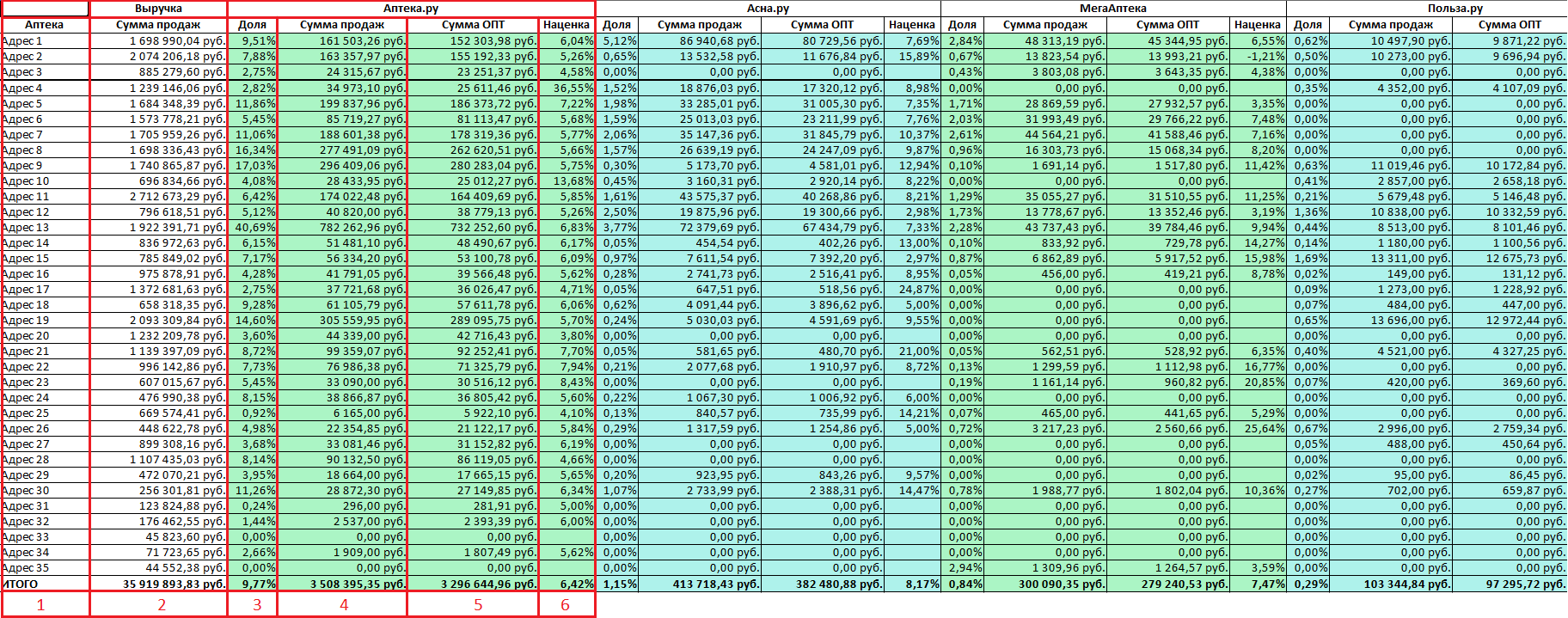Click the "Польза.ру" group header
The height and width of the screenshot is (618, 1568).
click(1455, 9)
